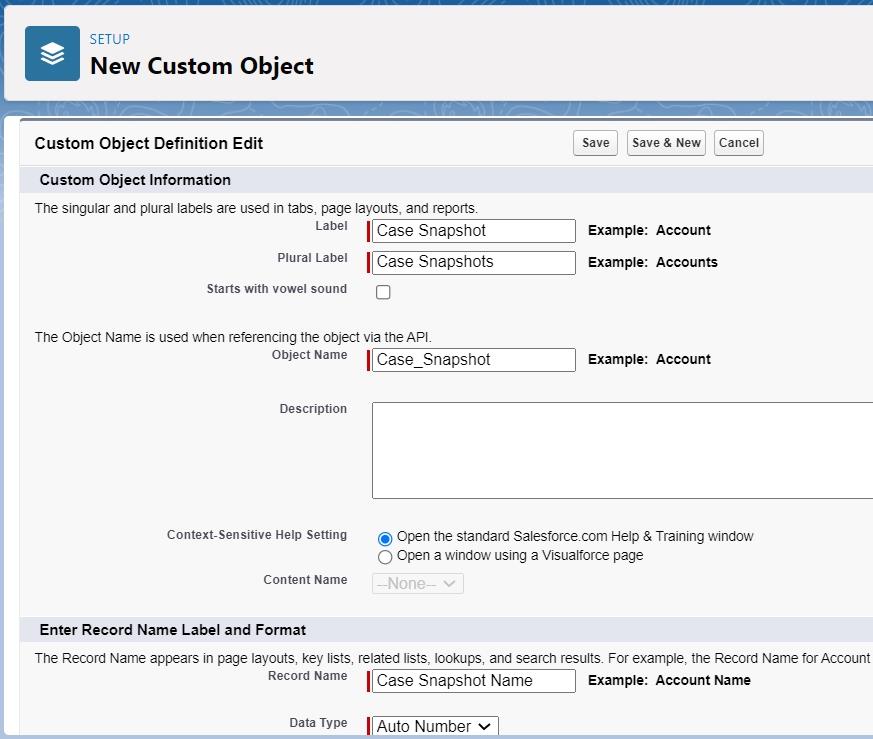
Task: Click into the Object Name field
Action: pyautogui.click(x=474, y=360)
